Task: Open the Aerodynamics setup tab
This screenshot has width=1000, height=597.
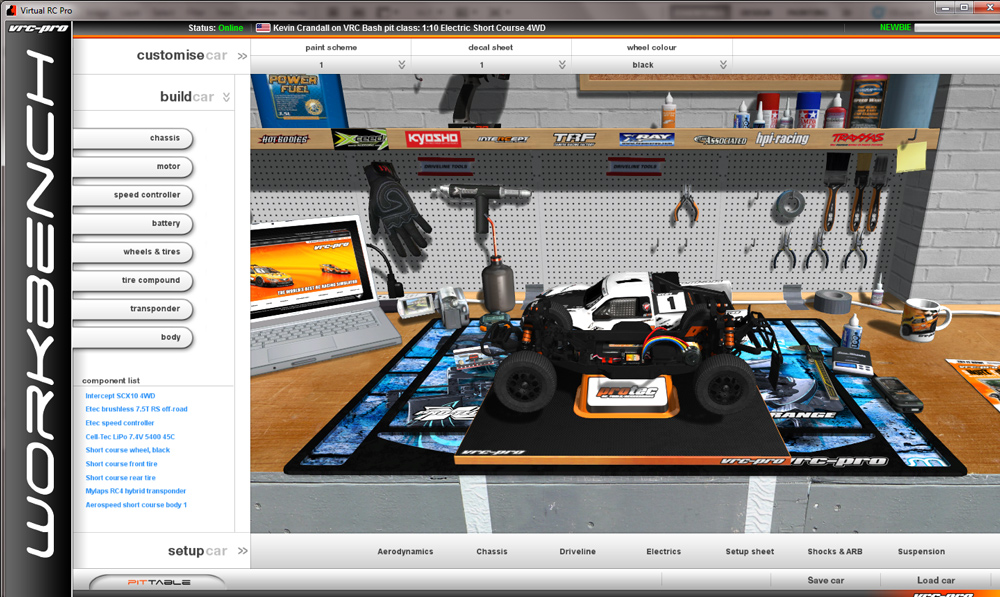Action: click(405, 552)
